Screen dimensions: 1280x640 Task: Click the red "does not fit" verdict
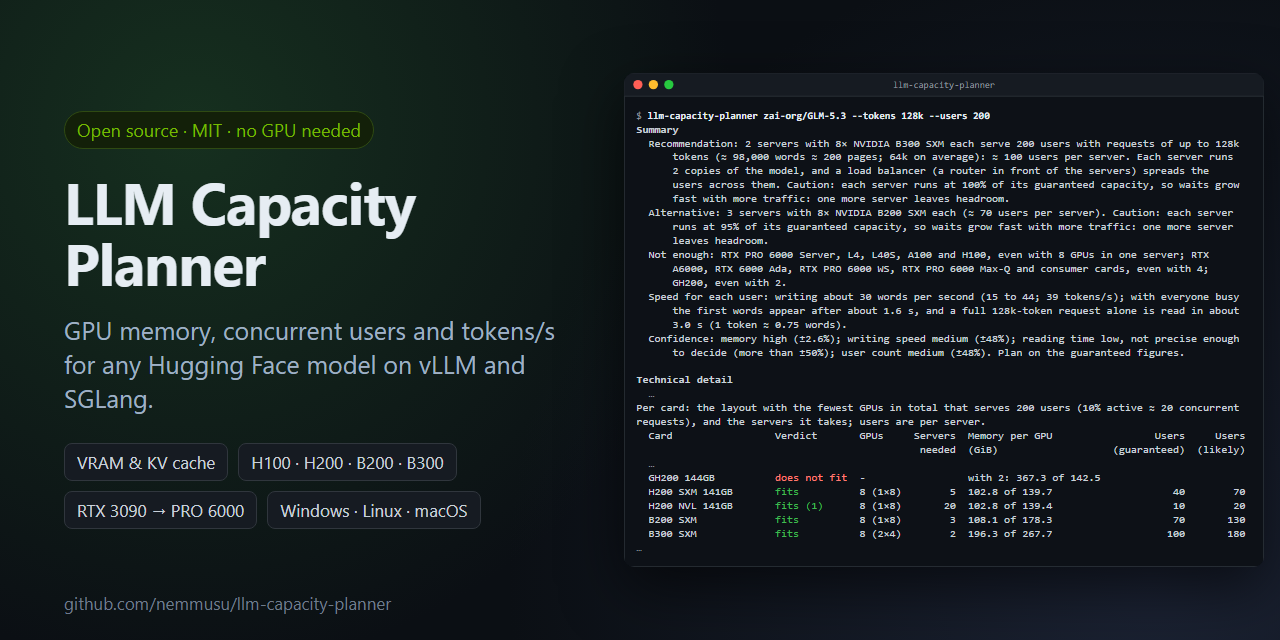(x=811, y=478)
